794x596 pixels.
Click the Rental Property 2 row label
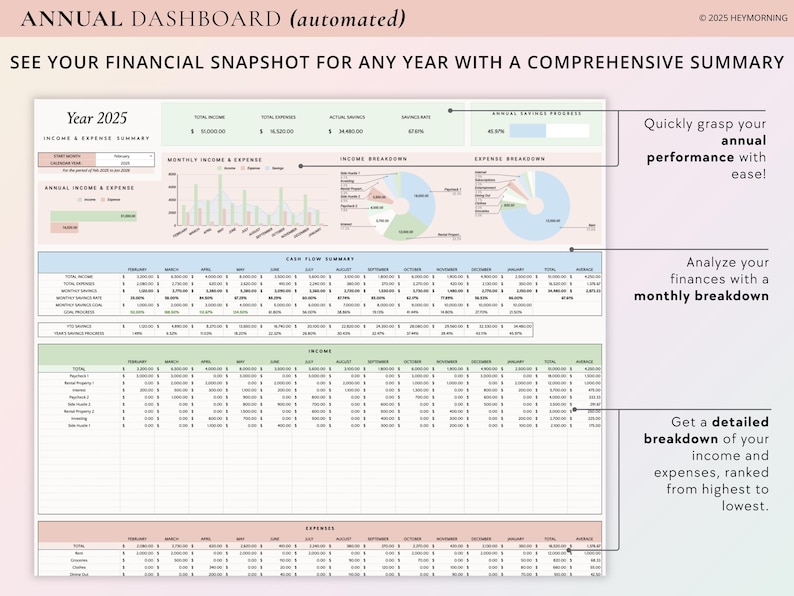click(79, 412)
